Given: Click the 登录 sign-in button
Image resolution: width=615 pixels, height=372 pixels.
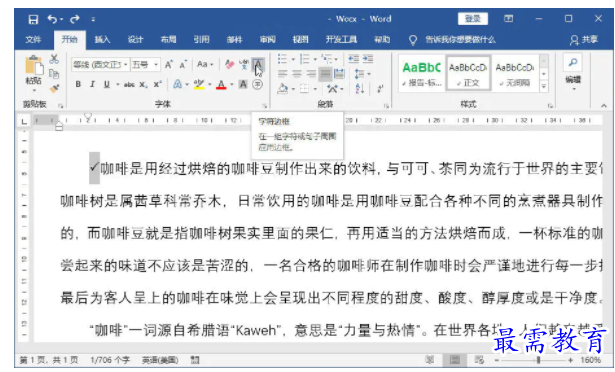Looking at the screenshot, I should (x=473, y=19).
